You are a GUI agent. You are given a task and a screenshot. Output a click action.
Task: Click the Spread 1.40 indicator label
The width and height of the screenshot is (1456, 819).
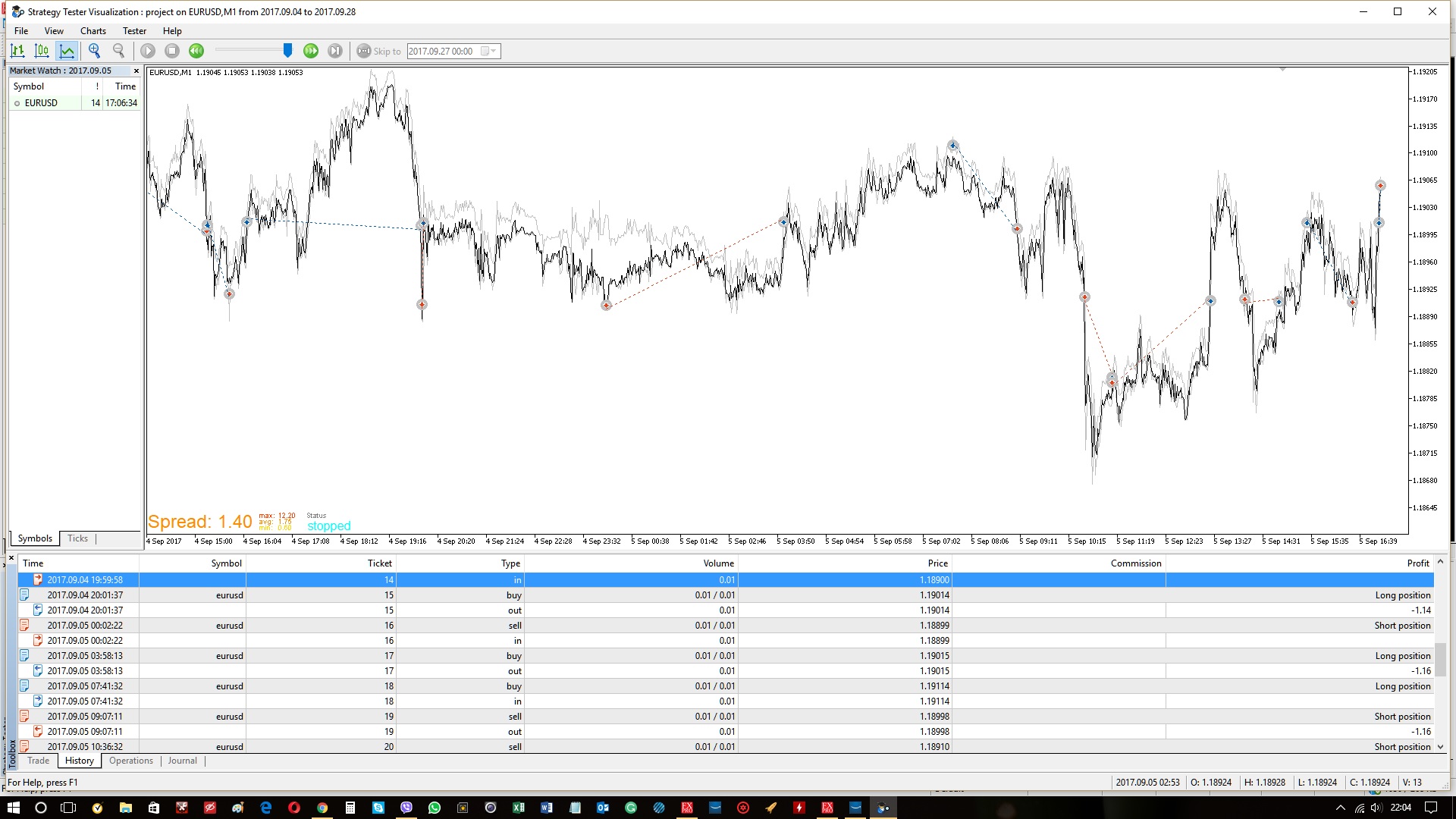tap(200, 522)
